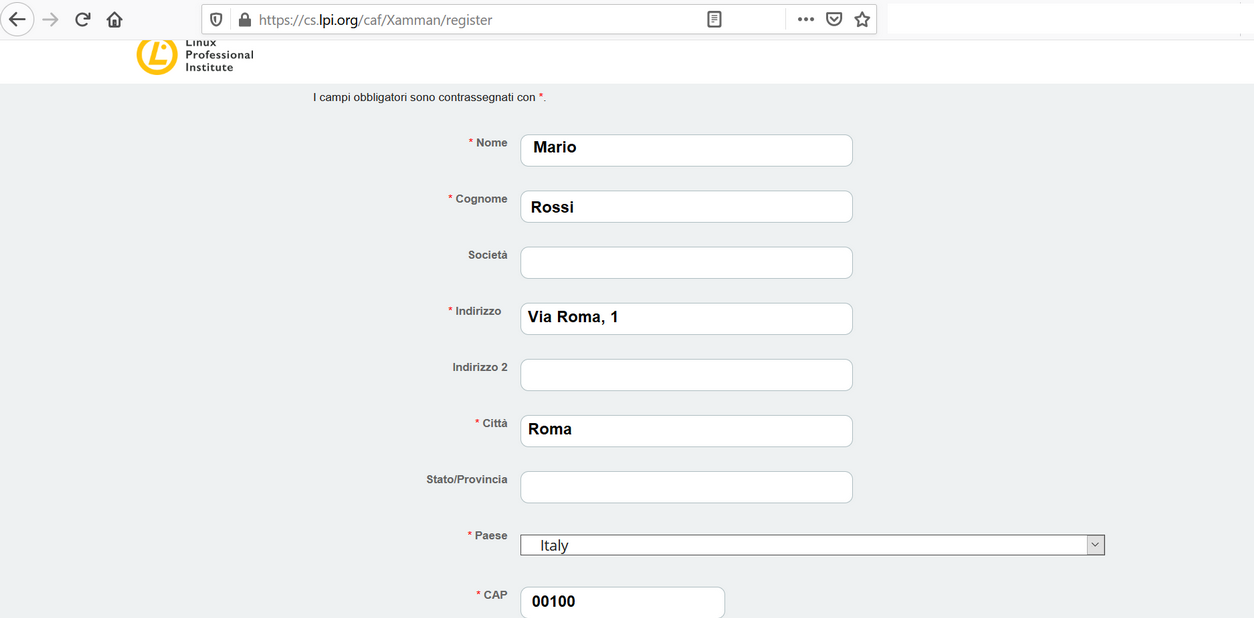Bookmark this page with the star icon
This screenshot has height=618, width=1254.
(862, 20)
